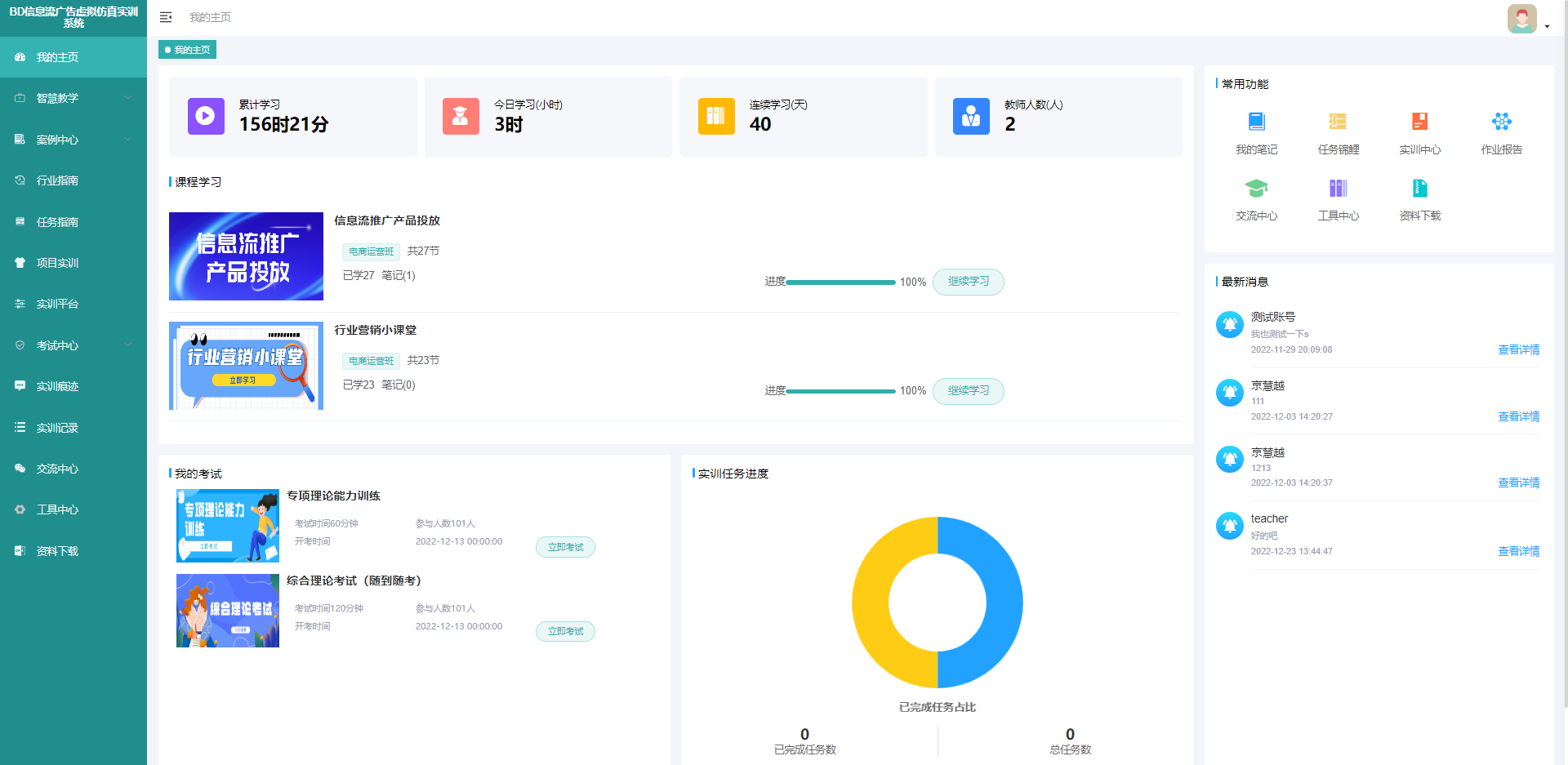Expand 案例中心 sidebar menu
Viewport: 1568px width, 765px height.
point(73,140)
